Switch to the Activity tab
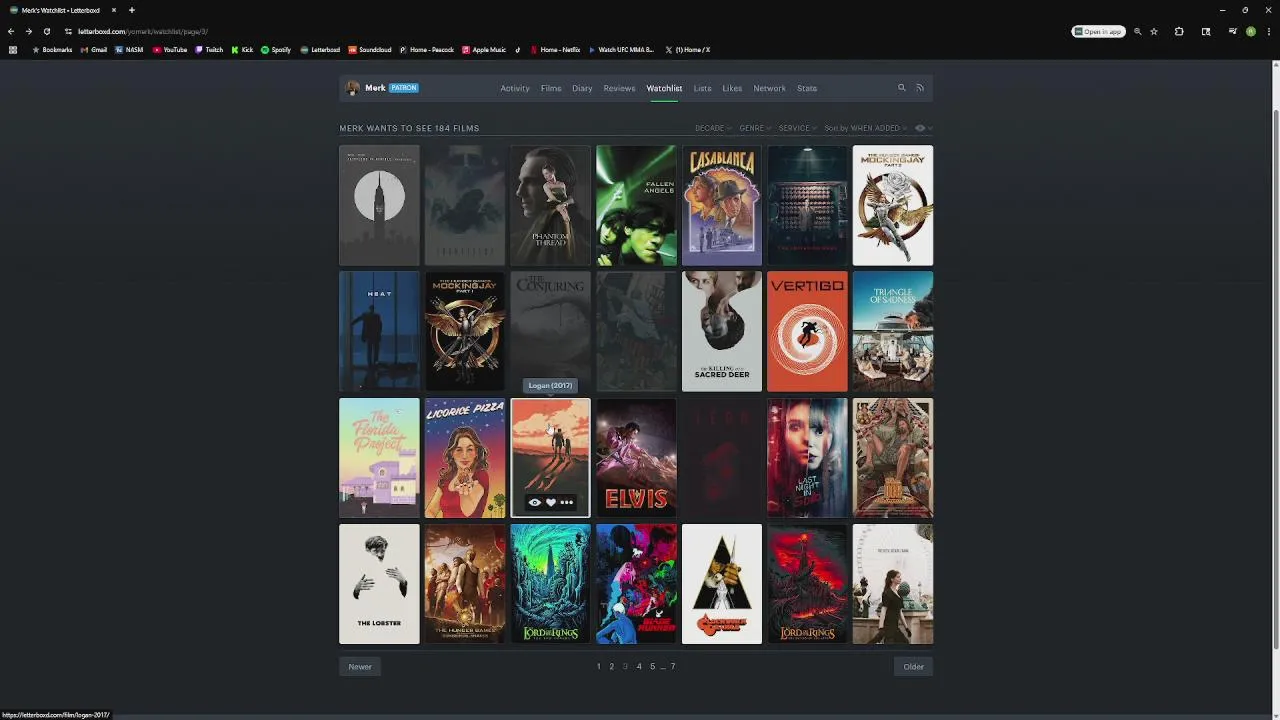Viewport: 1280px width, 720px height. [x=515, y=88]
